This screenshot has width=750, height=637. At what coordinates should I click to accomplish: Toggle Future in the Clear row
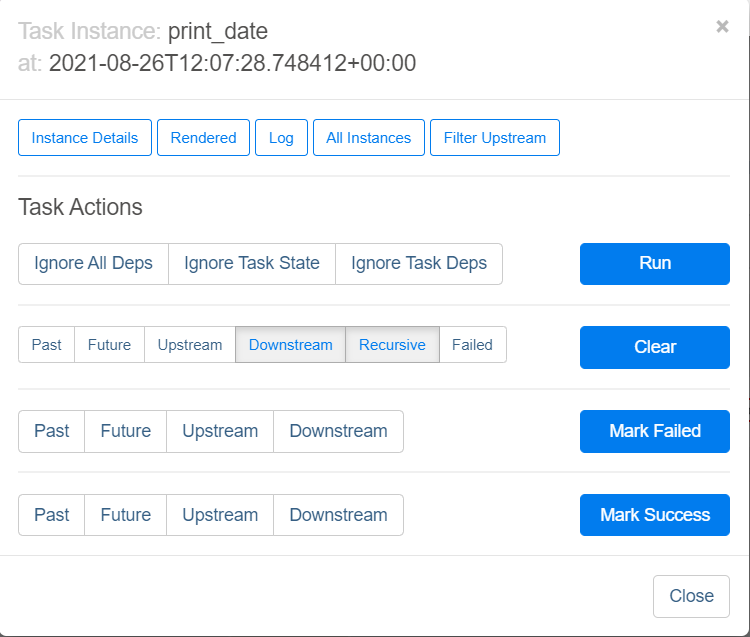coord(110,344)
